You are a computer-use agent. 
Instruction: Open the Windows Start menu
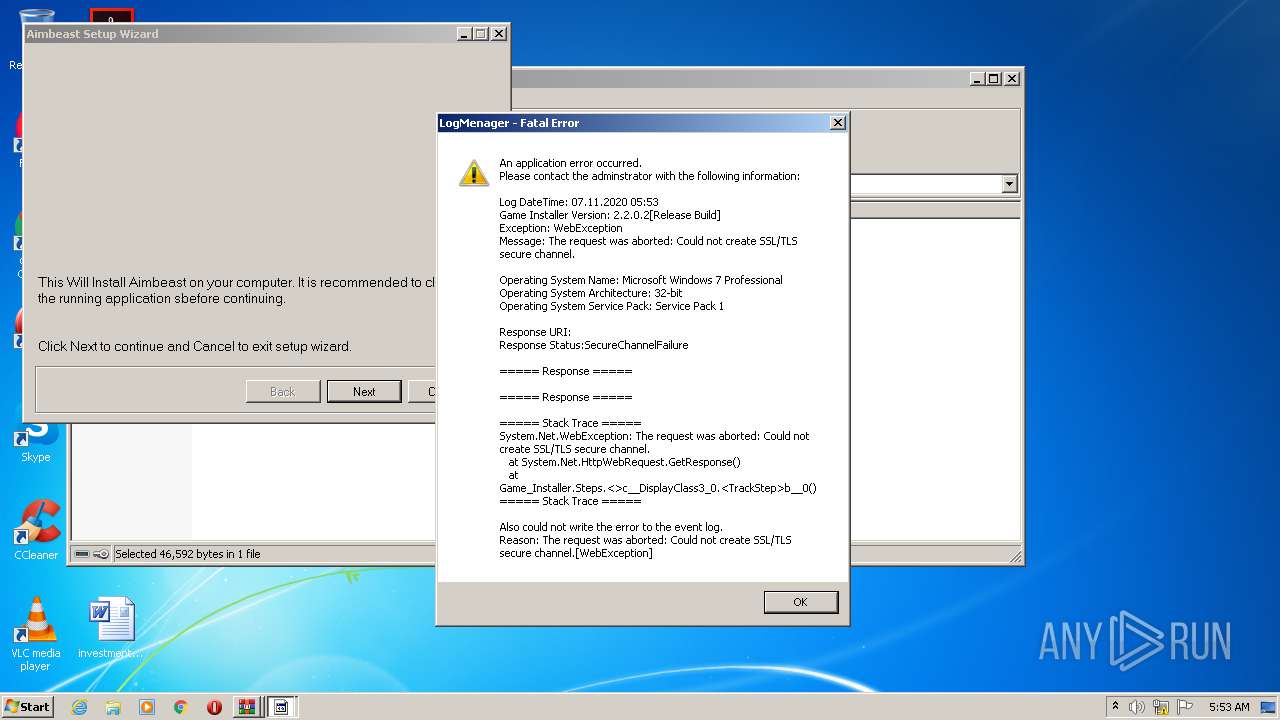click(x=28, y=706)
